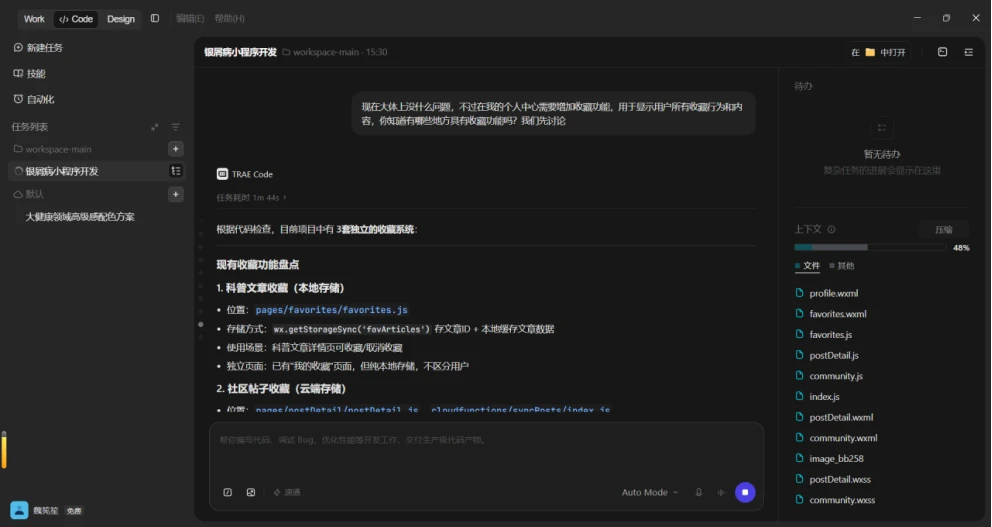Viewport: 992px width, 527px height.
Task: Open community.wxml in the file list
Action: pos(843,438)
